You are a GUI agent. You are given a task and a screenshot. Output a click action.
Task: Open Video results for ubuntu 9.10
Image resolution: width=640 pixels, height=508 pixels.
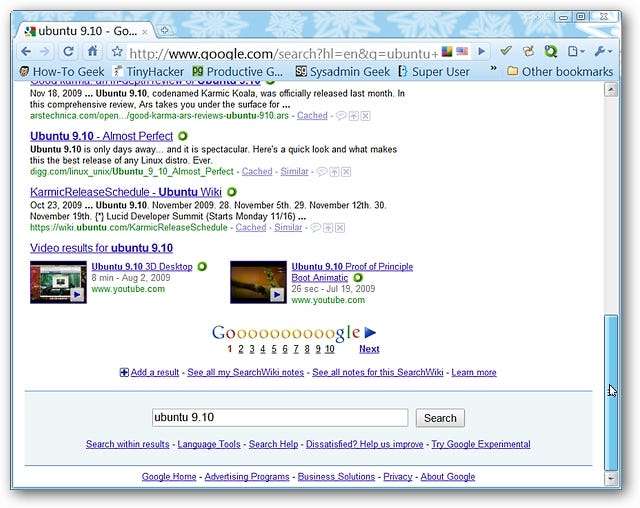(x=102, y=248)
